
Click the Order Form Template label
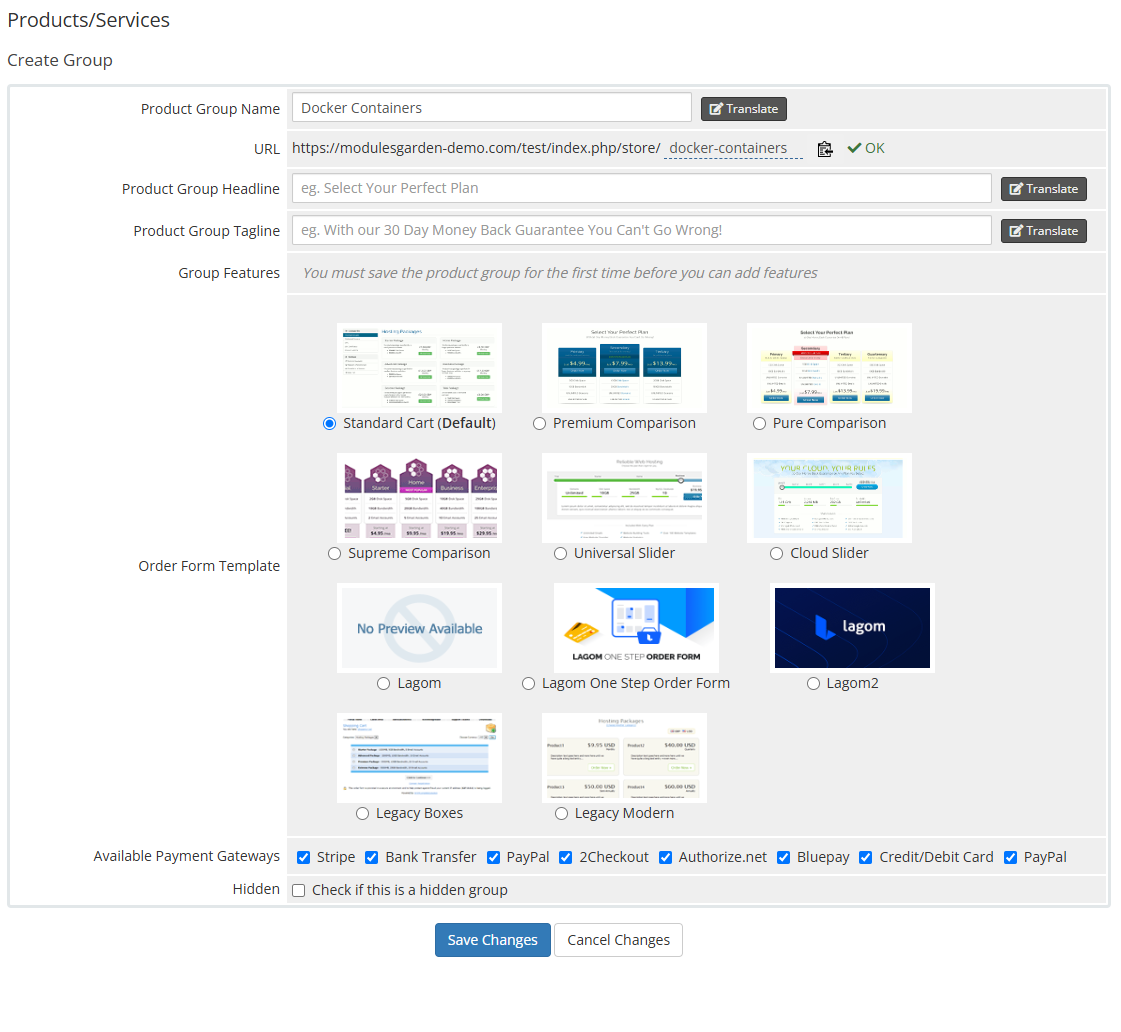click(209, 566)
